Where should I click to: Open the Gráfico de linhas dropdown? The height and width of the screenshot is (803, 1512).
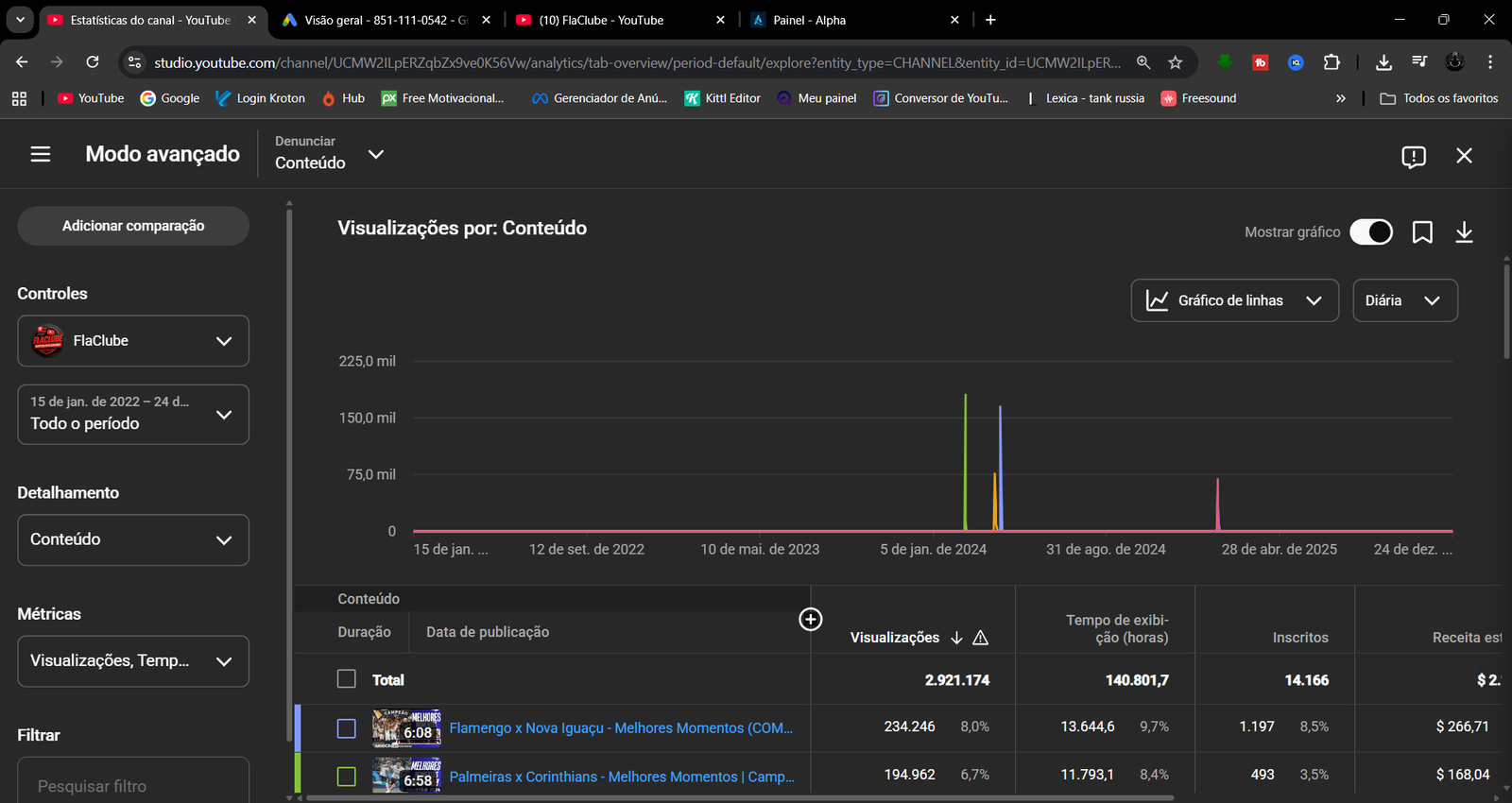coord(1234,300)
